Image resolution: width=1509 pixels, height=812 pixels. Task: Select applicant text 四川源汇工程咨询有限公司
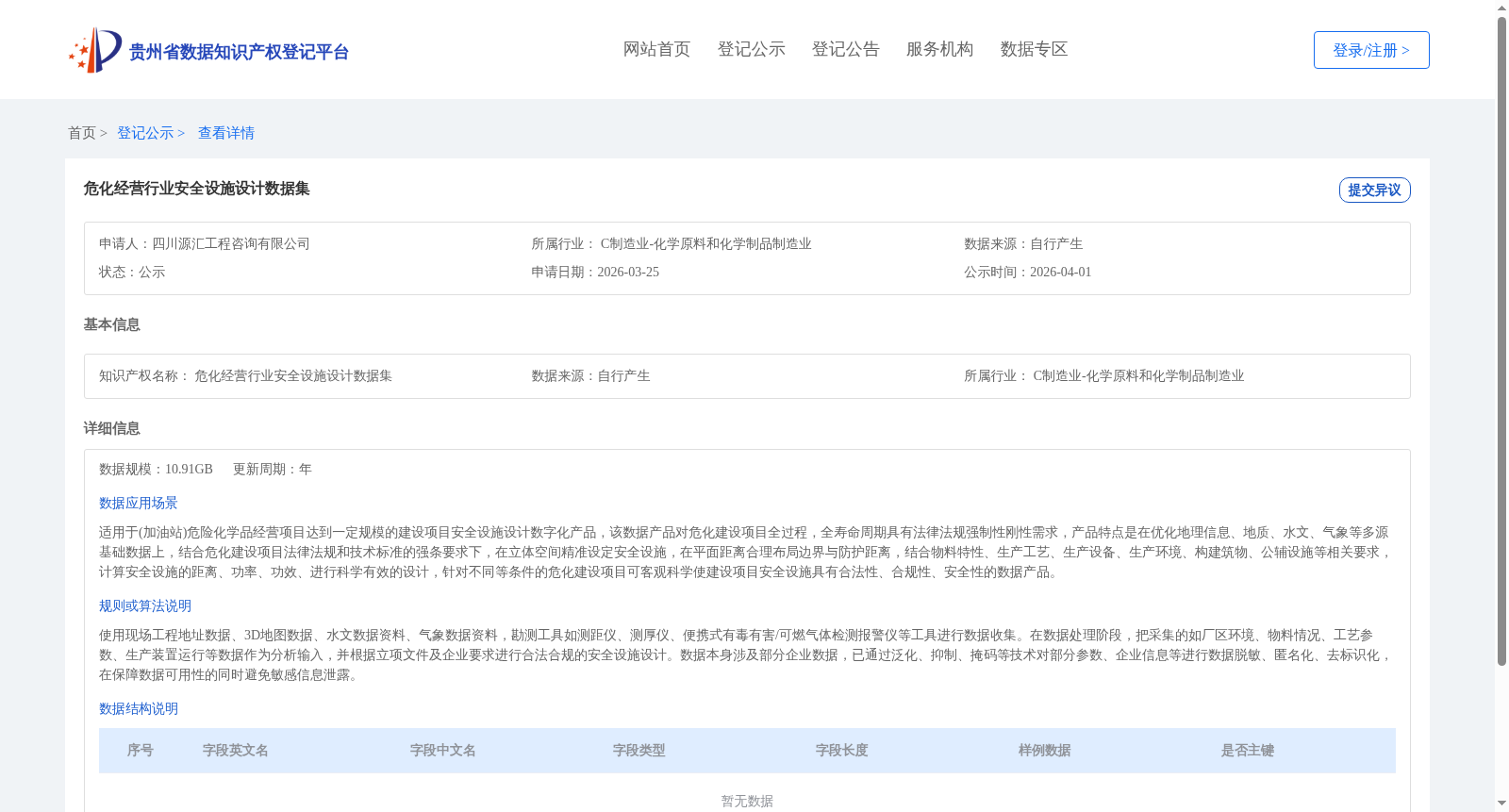click(231, 243)
